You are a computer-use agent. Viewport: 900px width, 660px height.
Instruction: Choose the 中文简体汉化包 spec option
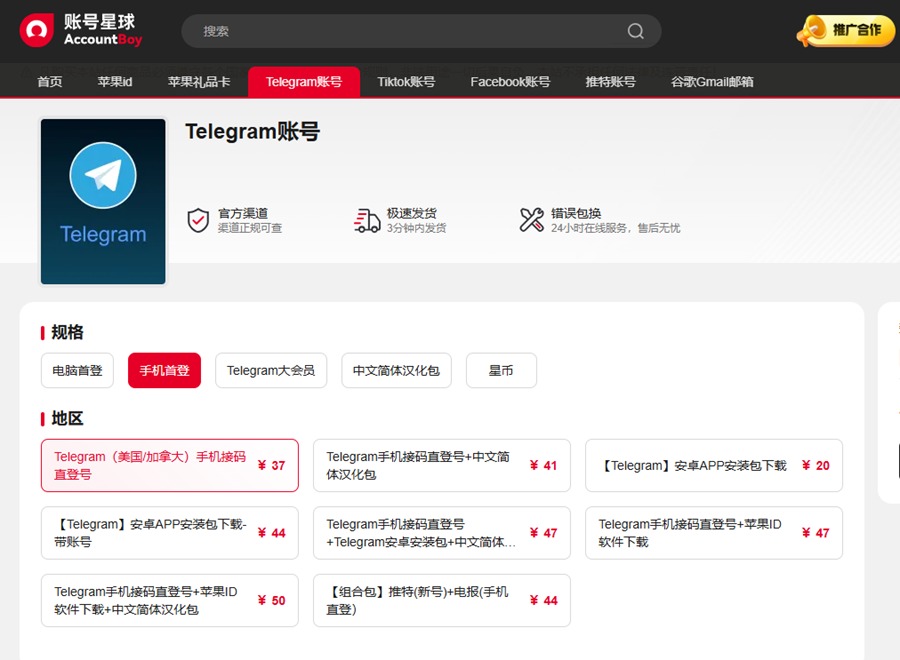[396, 371]
